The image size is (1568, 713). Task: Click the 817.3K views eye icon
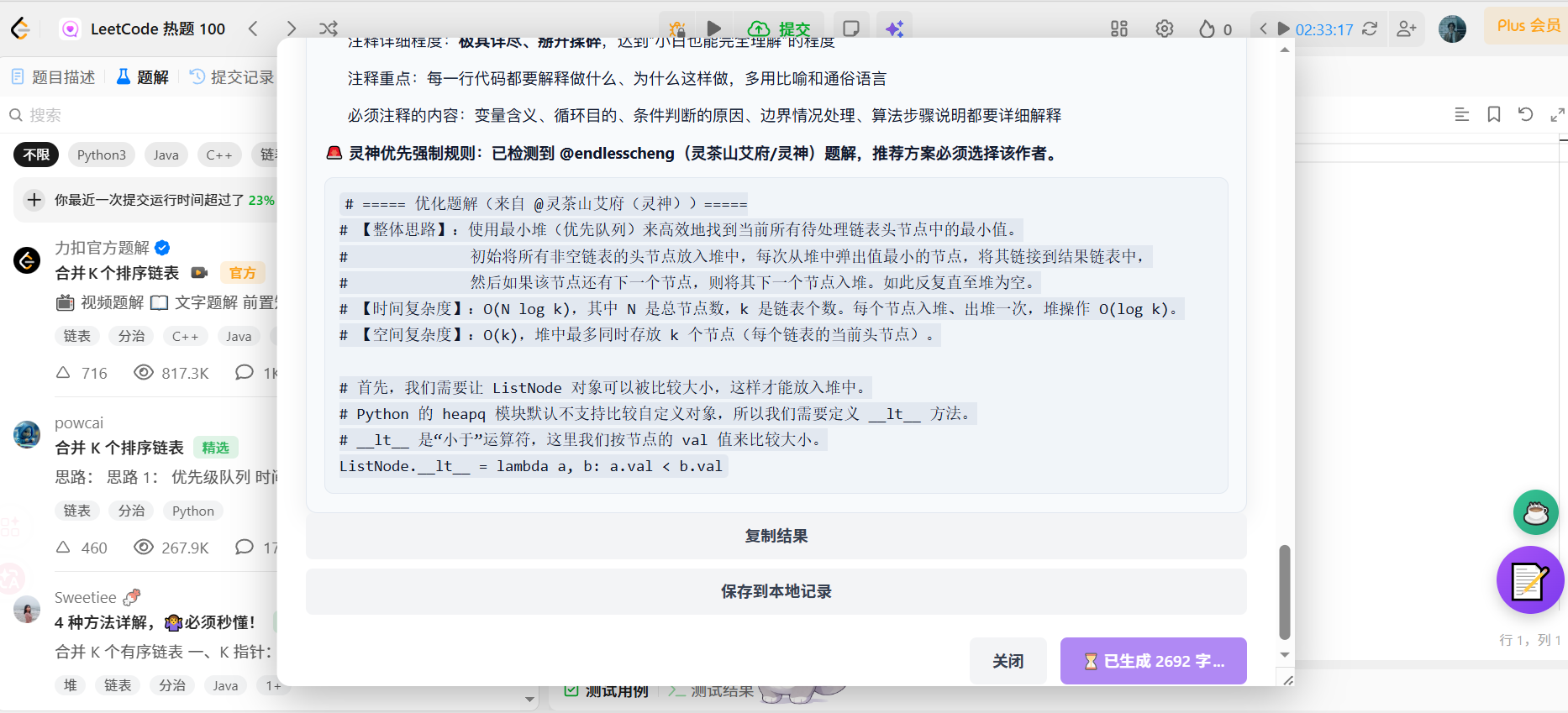click(144, 372)
